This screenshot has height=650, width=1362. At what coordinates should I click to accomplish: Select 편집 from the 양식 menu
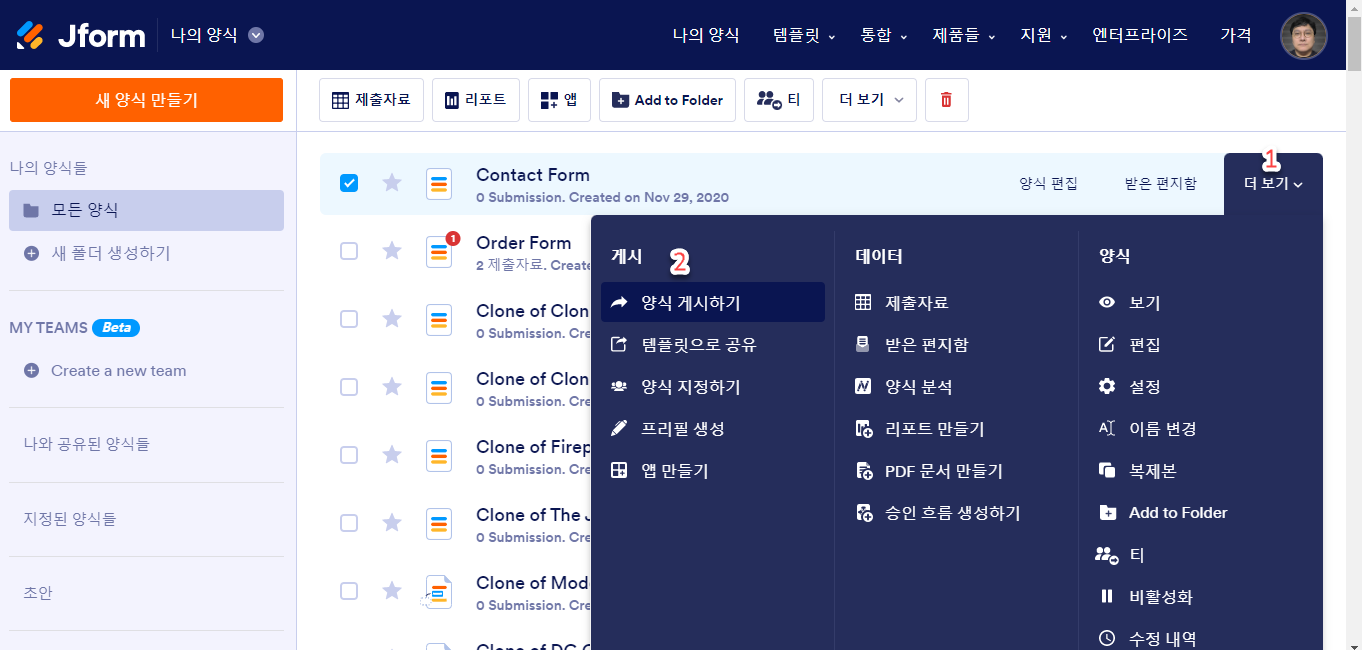[x=1145, y=344]
